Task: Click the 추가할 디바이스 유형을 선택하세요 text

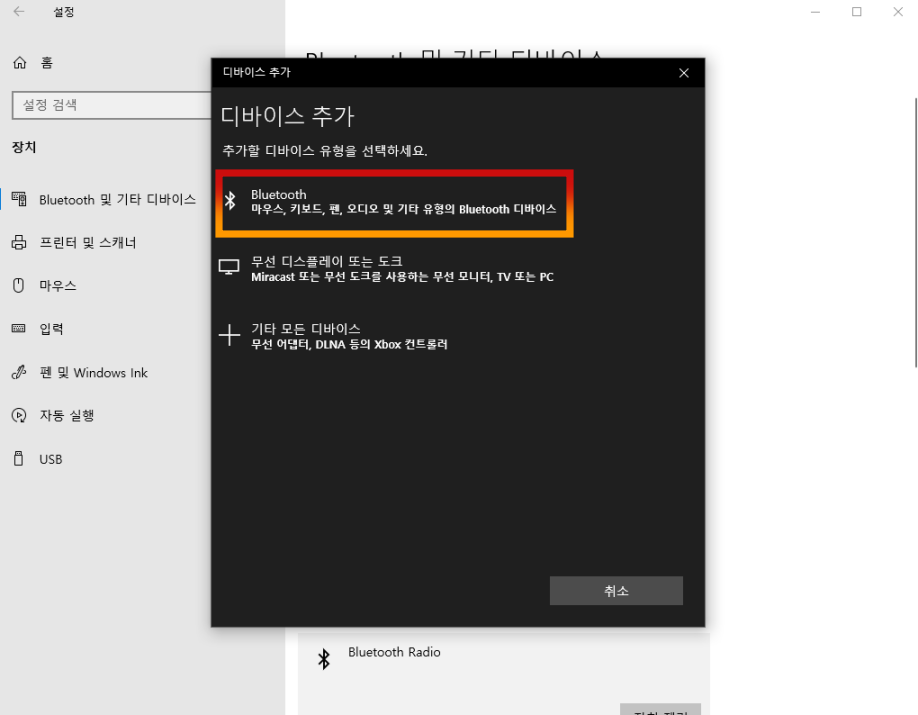Action: pos(325,151)
